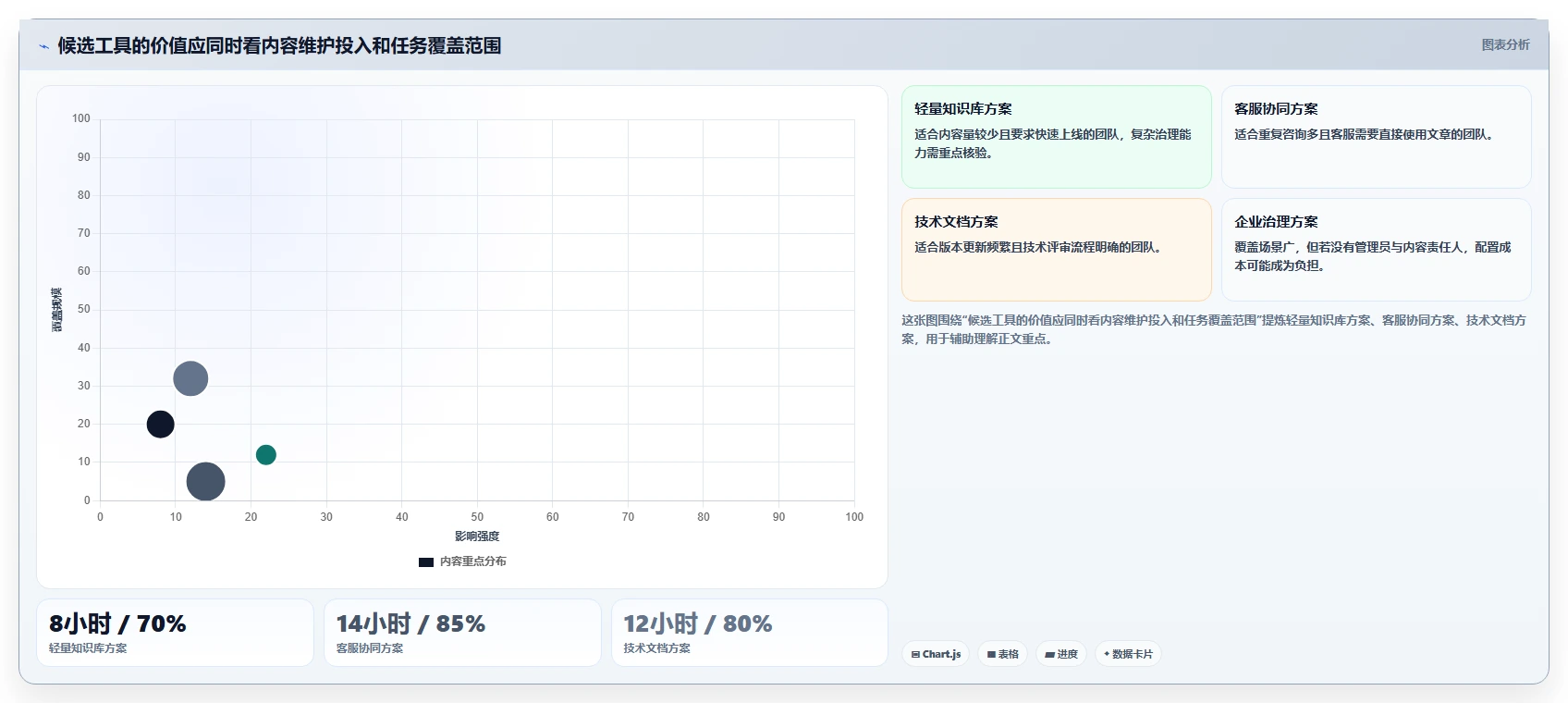Click the gray-blue bubble near y=30
Viewport: 1568px width, 703px height.
(x=190, y=378)
